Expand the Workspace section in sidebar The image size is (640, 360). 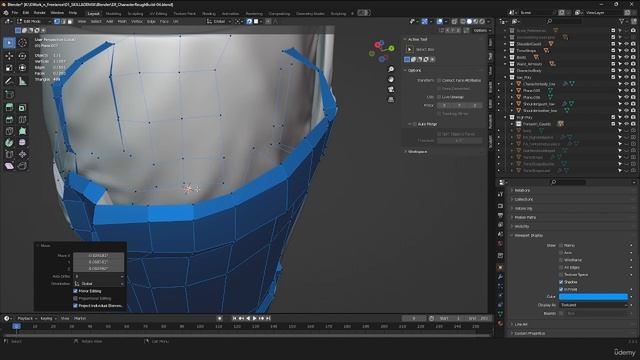click(418, 152)
